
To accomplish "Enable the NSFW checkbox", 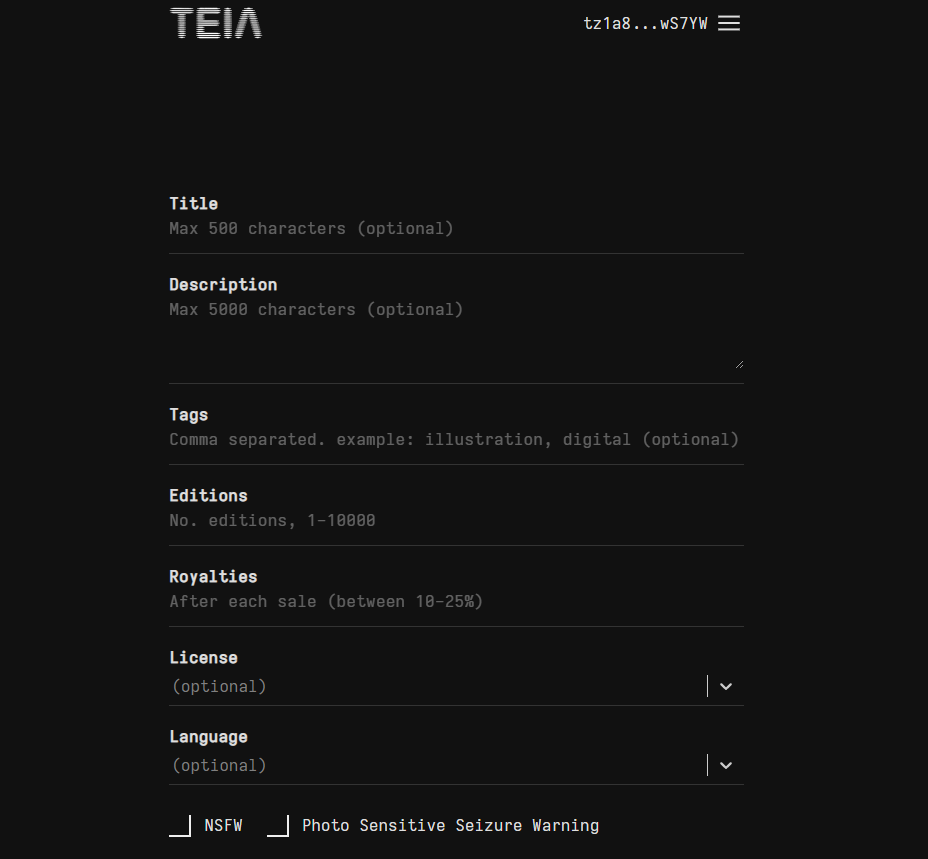I will tap(180, 826).
